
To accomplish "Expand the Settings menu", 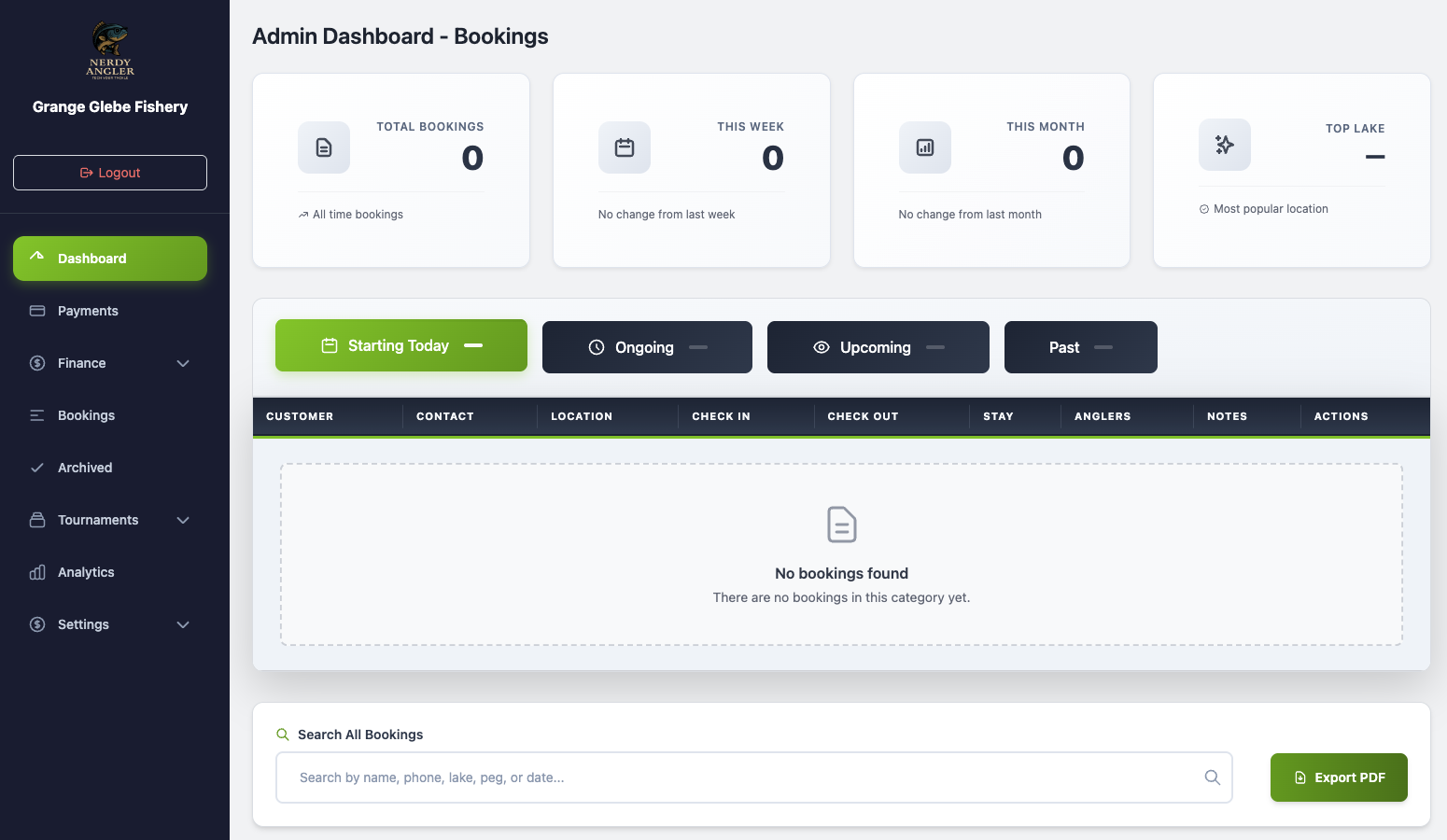I will pyautogui.click(x=183, y=624).
